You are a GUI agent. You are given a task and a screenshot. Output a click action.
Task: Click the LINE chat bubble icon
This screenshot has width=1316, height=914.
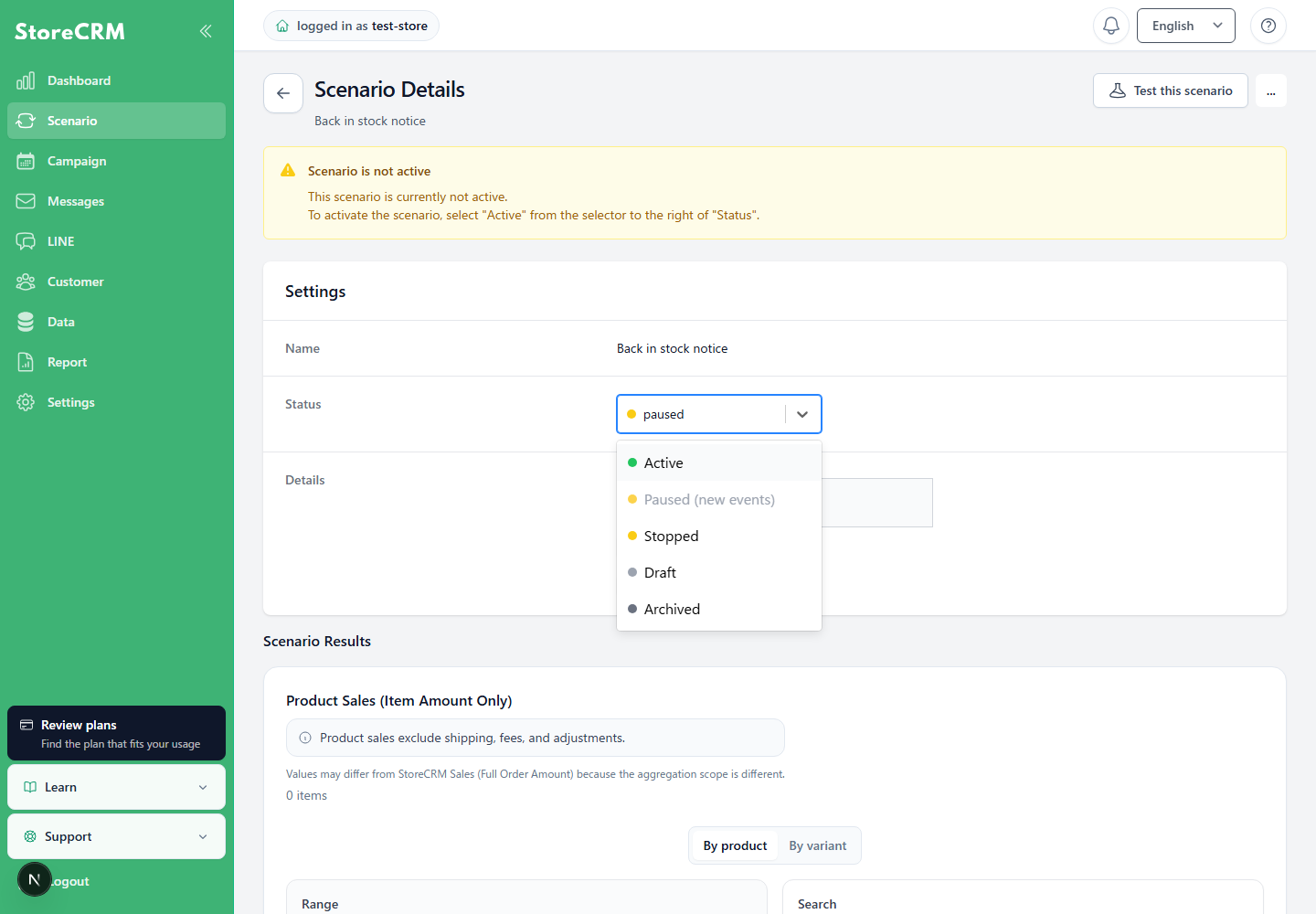(x=26, y=241)
